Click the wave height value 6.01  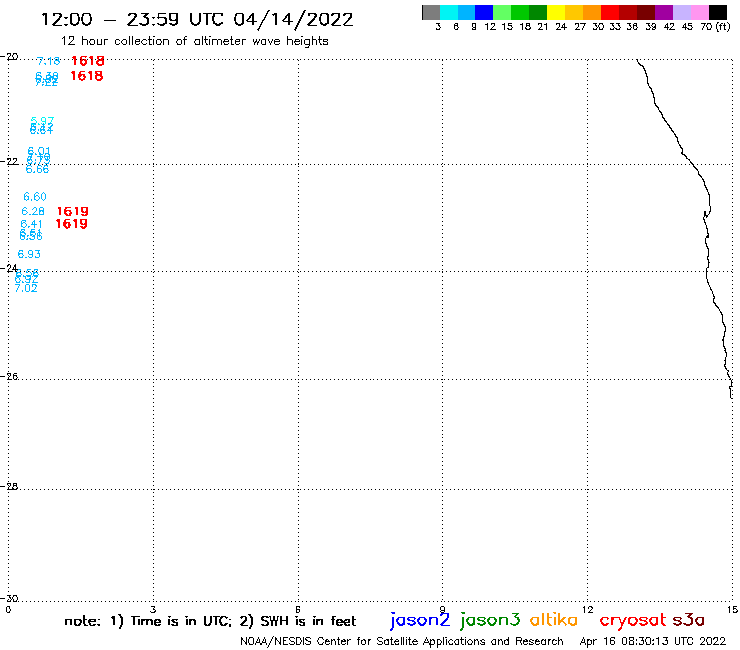tap(39, 151)
